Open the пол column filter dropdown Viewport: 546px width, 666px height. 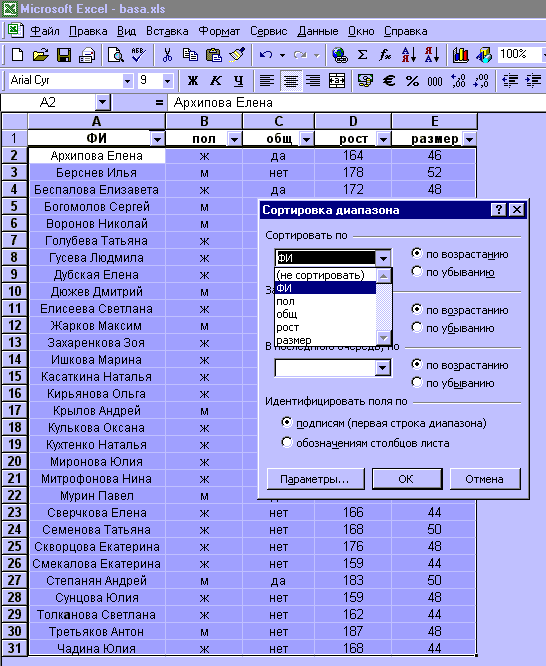(x=235, y=139)
